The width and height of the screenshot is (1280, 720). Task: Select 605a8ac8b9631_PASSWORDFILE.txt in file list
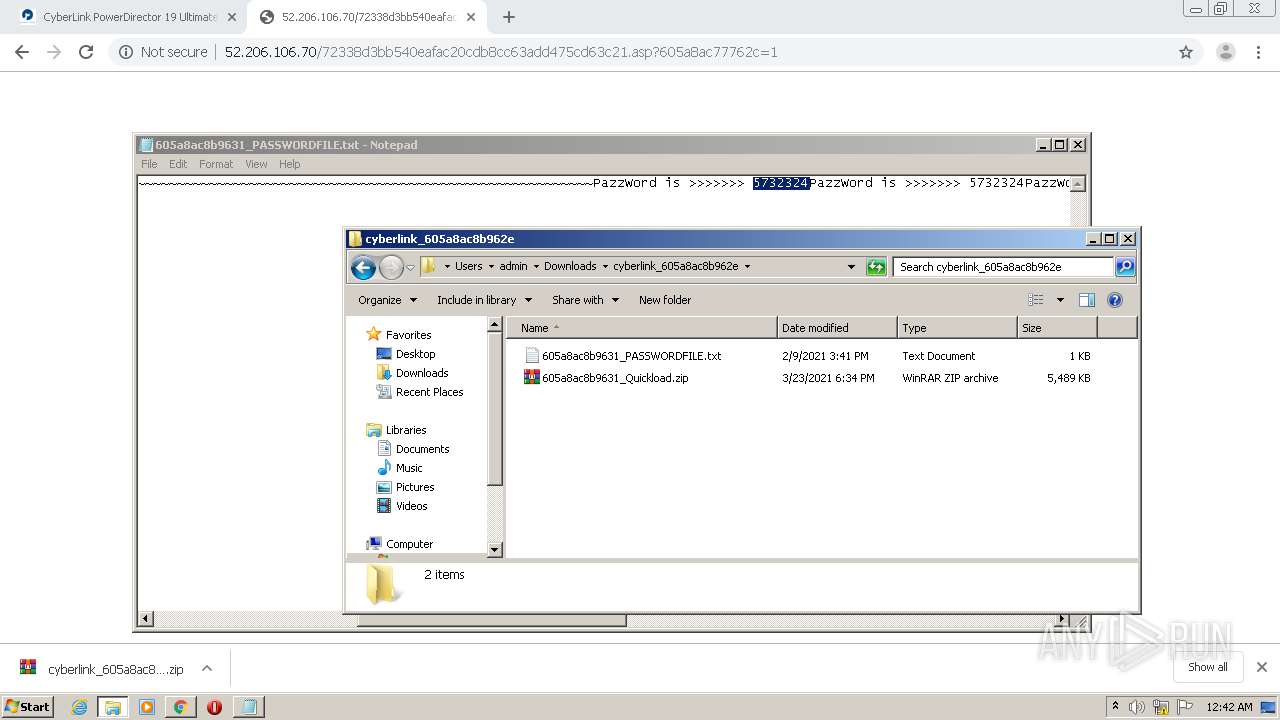click(631, 356)
